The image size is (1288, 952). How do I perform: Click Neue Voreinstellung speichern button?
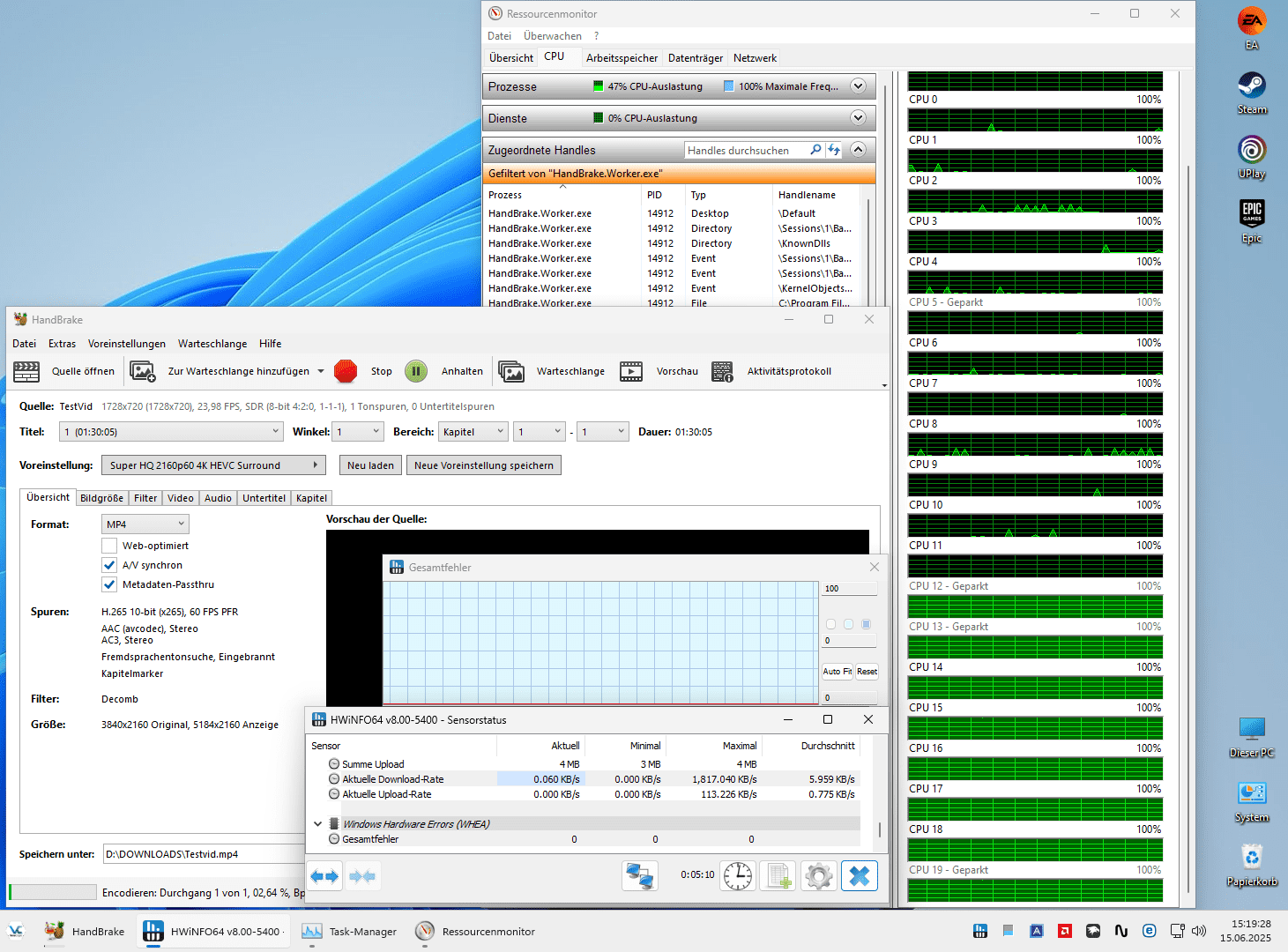pos(484,465)
